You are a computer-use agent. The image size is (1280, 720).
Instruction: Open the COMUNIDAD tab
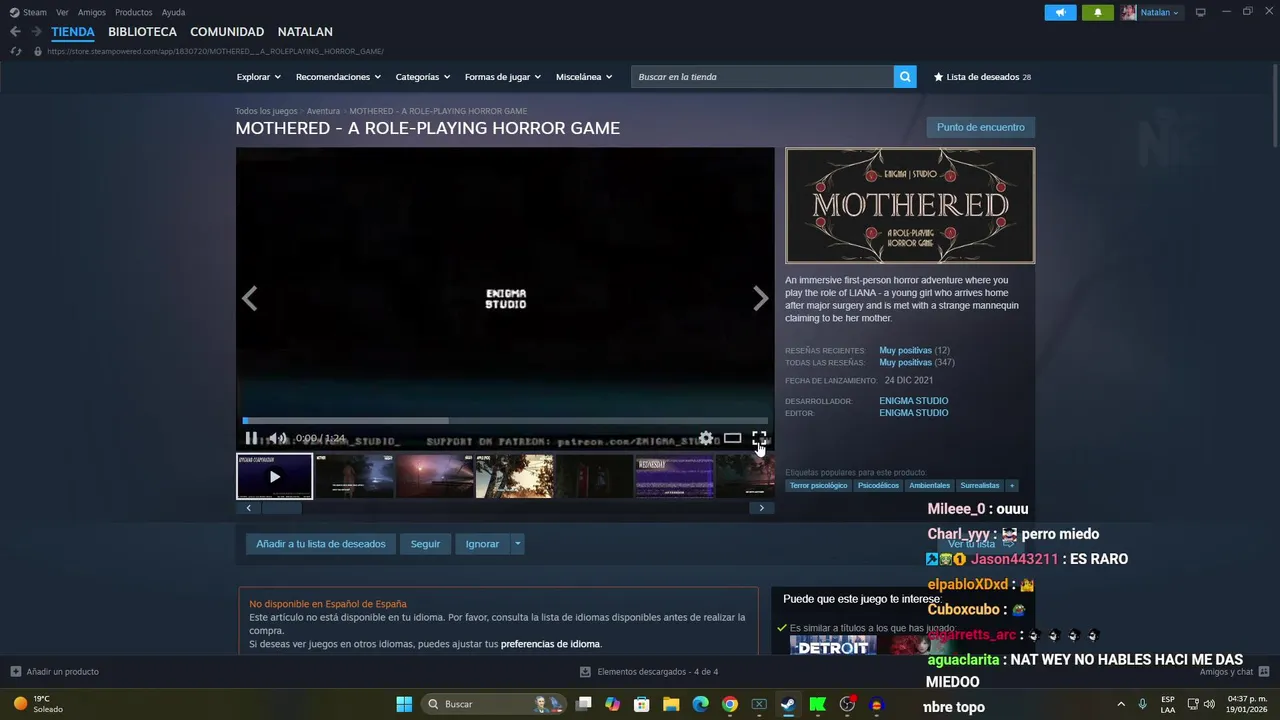(x=227, y=32)
